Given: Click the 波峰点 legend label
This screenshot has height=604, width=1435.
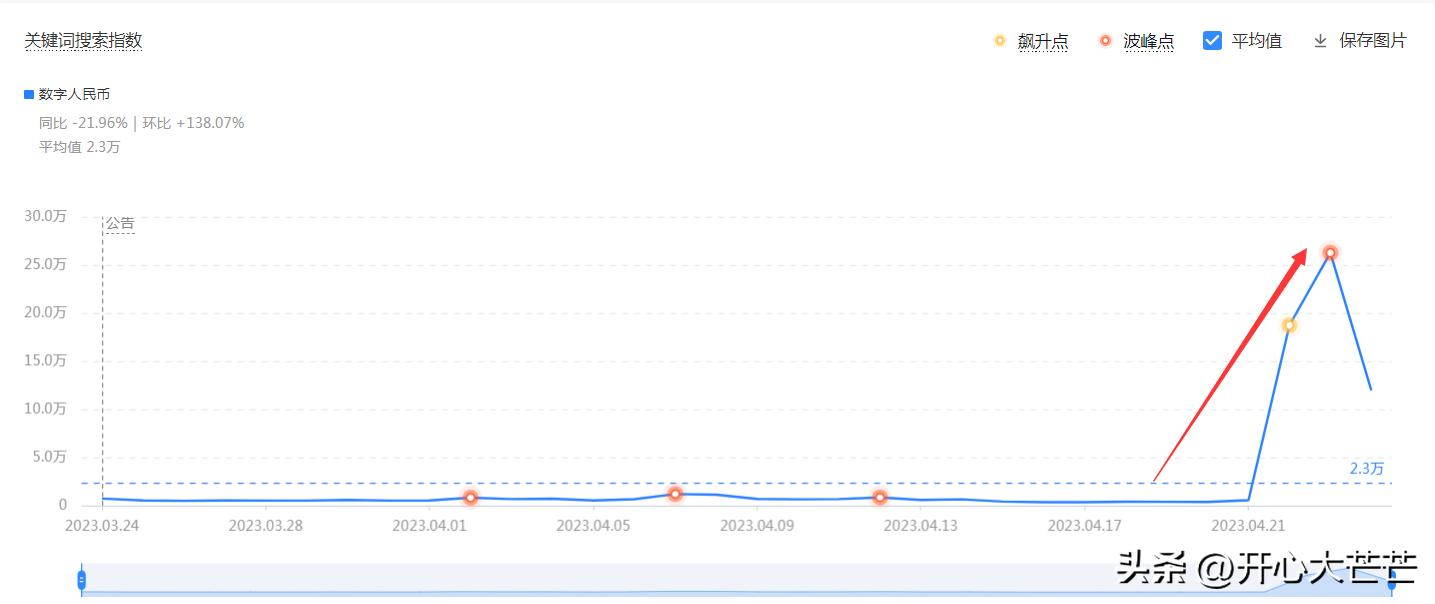Looking at the screenshot, I should [x=1148, y=41].
